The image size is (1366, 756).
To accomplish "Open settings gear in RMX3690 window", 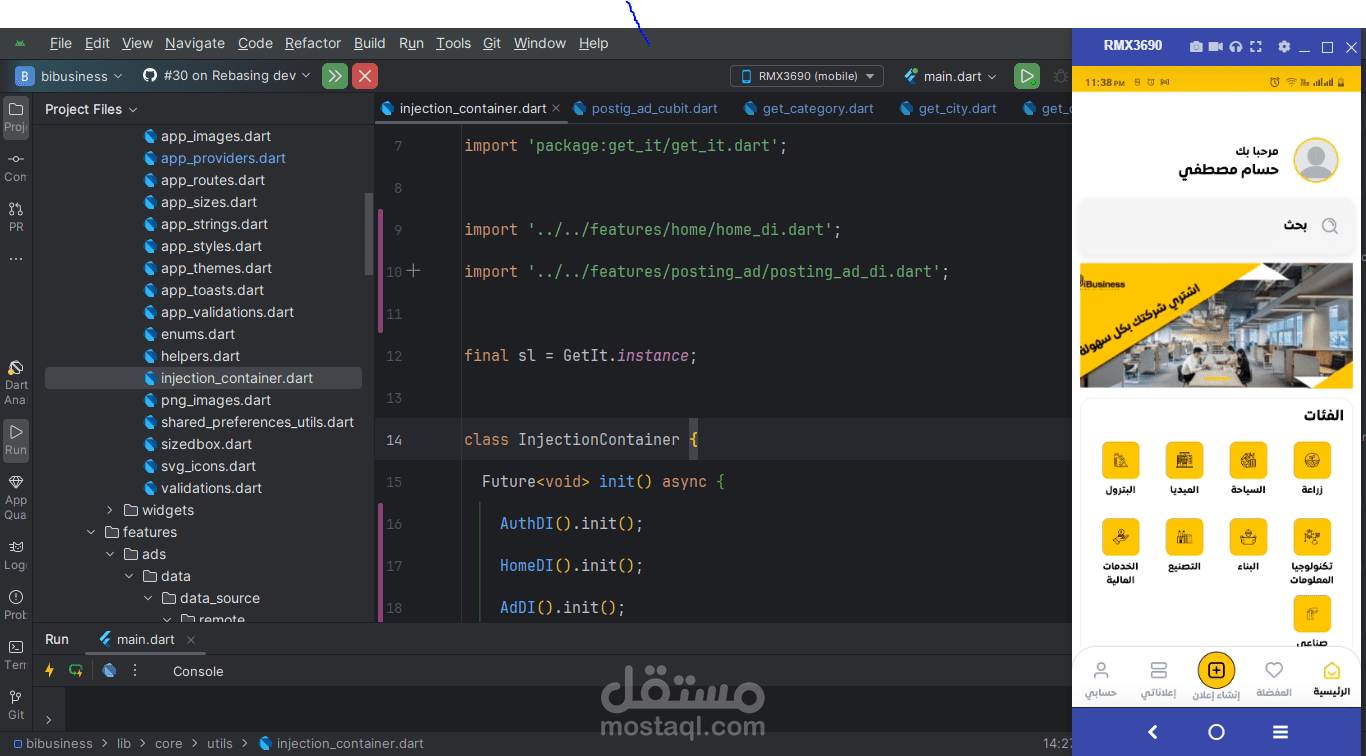I will (1284, 46).
